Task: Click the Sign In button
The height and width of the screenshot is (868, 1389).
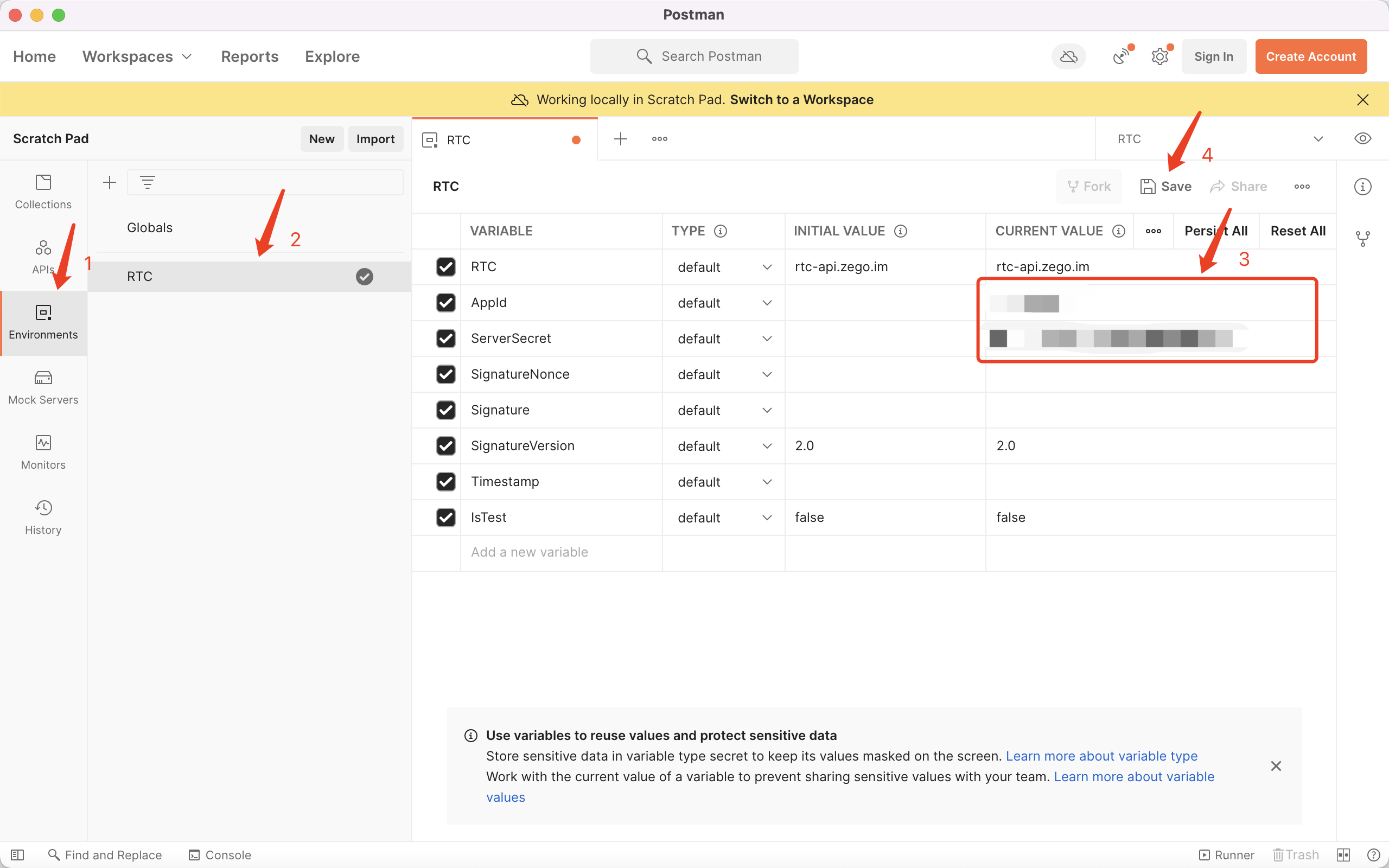Action: (x=1213, y=56)
